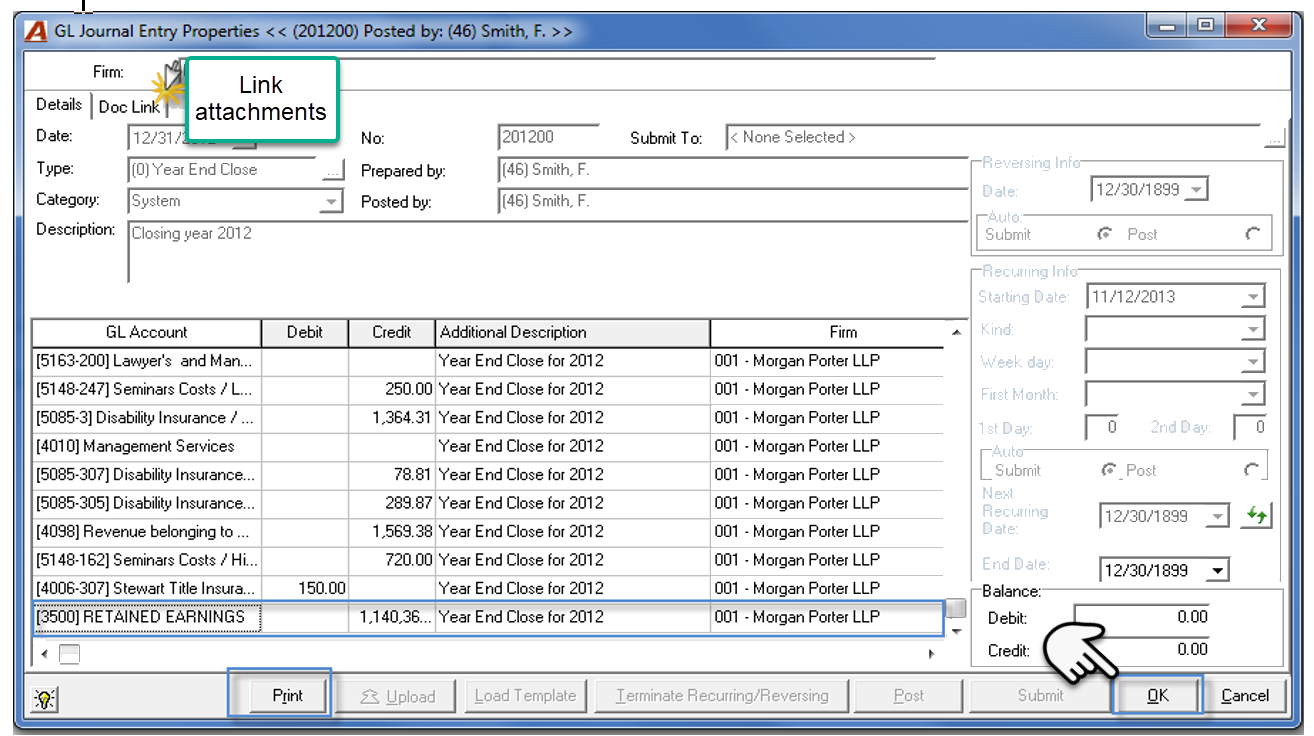Select the [3500] RETAINED EARNINGS row

point(487,617)
